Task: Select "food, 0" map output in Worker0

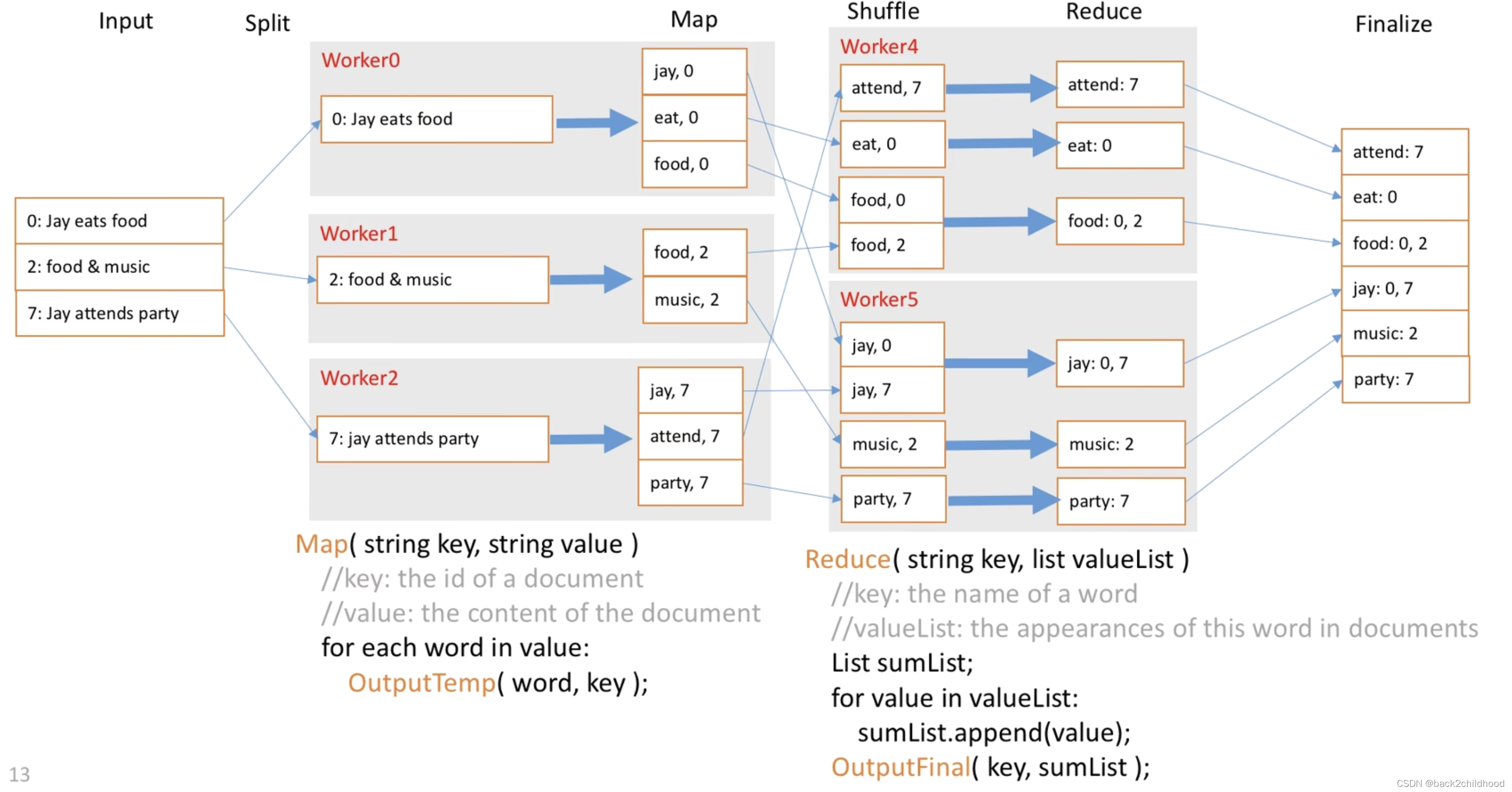Action: (x=694, y=164)
